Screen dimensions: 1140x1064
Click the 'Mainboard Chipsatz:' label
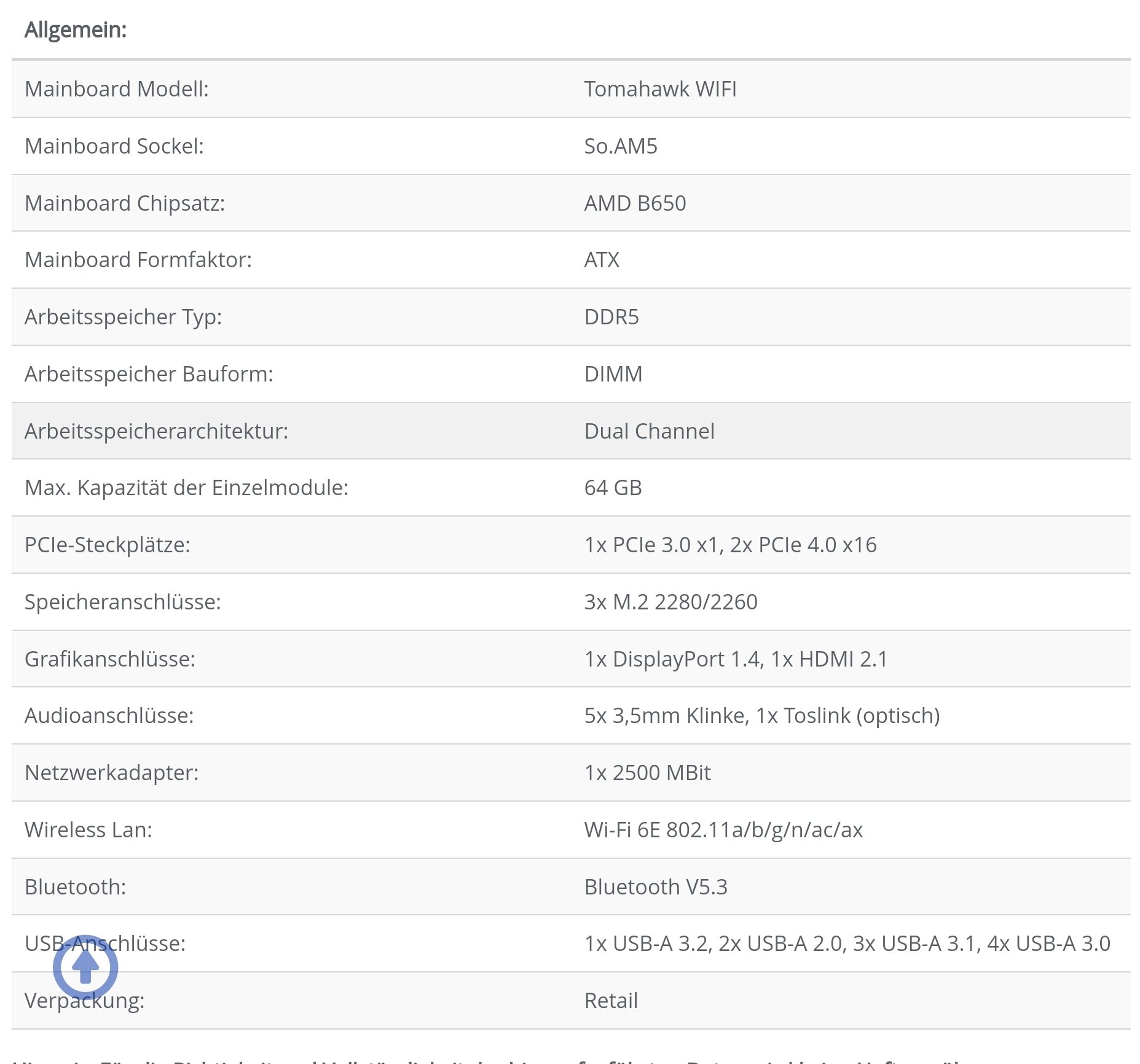point(125,203)
